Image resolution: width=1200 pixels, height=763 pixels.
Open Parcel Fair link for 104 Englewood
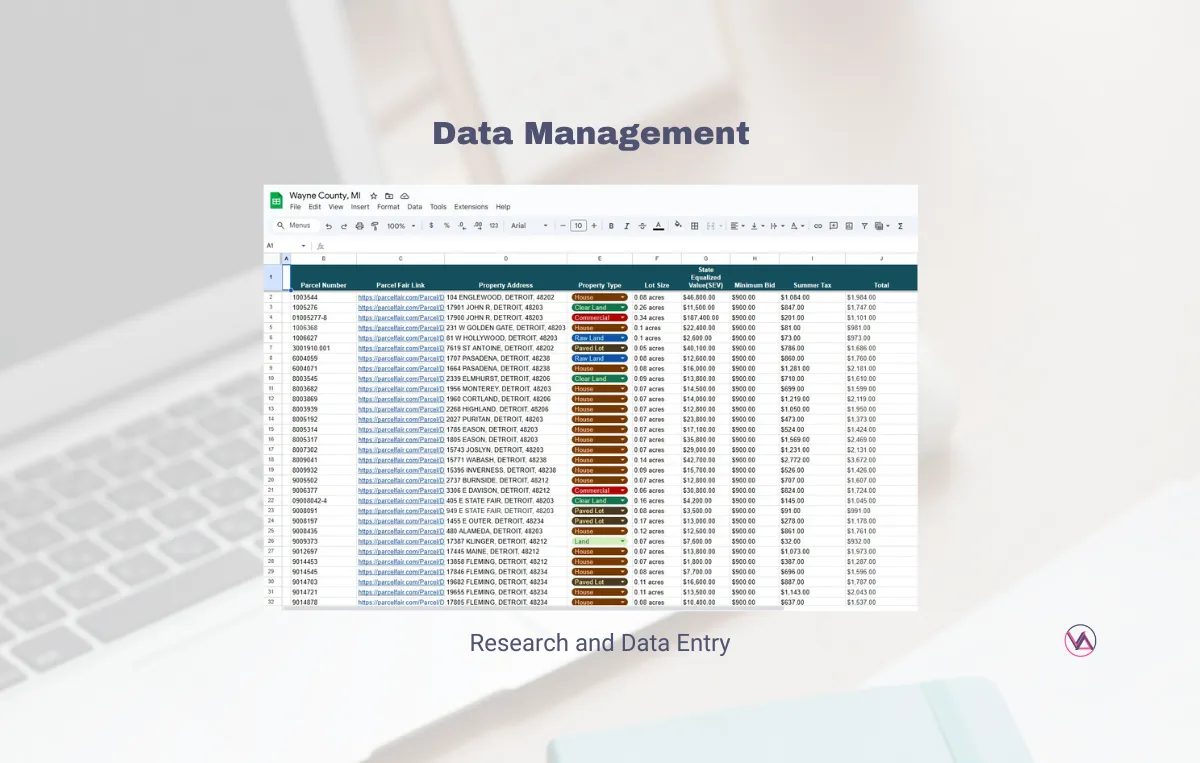coord(401,297)
